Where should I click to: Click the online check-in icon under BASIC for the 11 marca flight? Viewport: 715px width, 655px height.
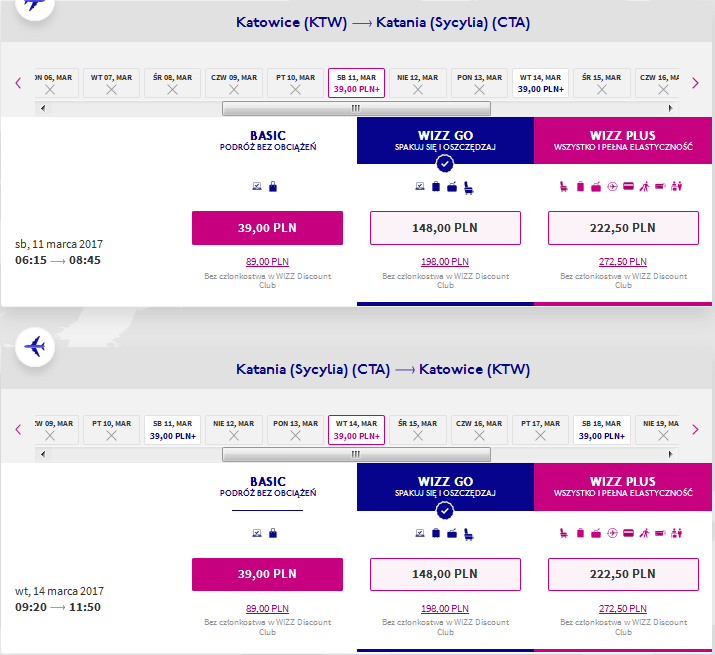257,186
